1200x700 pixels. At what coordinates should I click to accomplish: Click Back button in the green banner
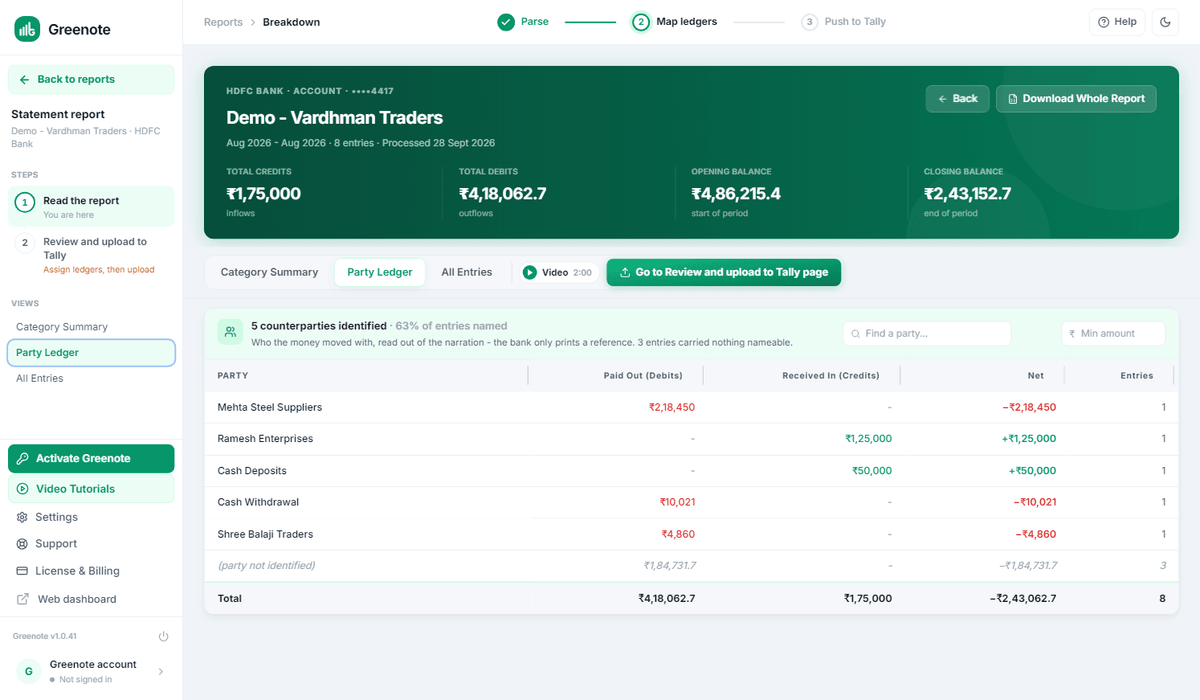957,99
